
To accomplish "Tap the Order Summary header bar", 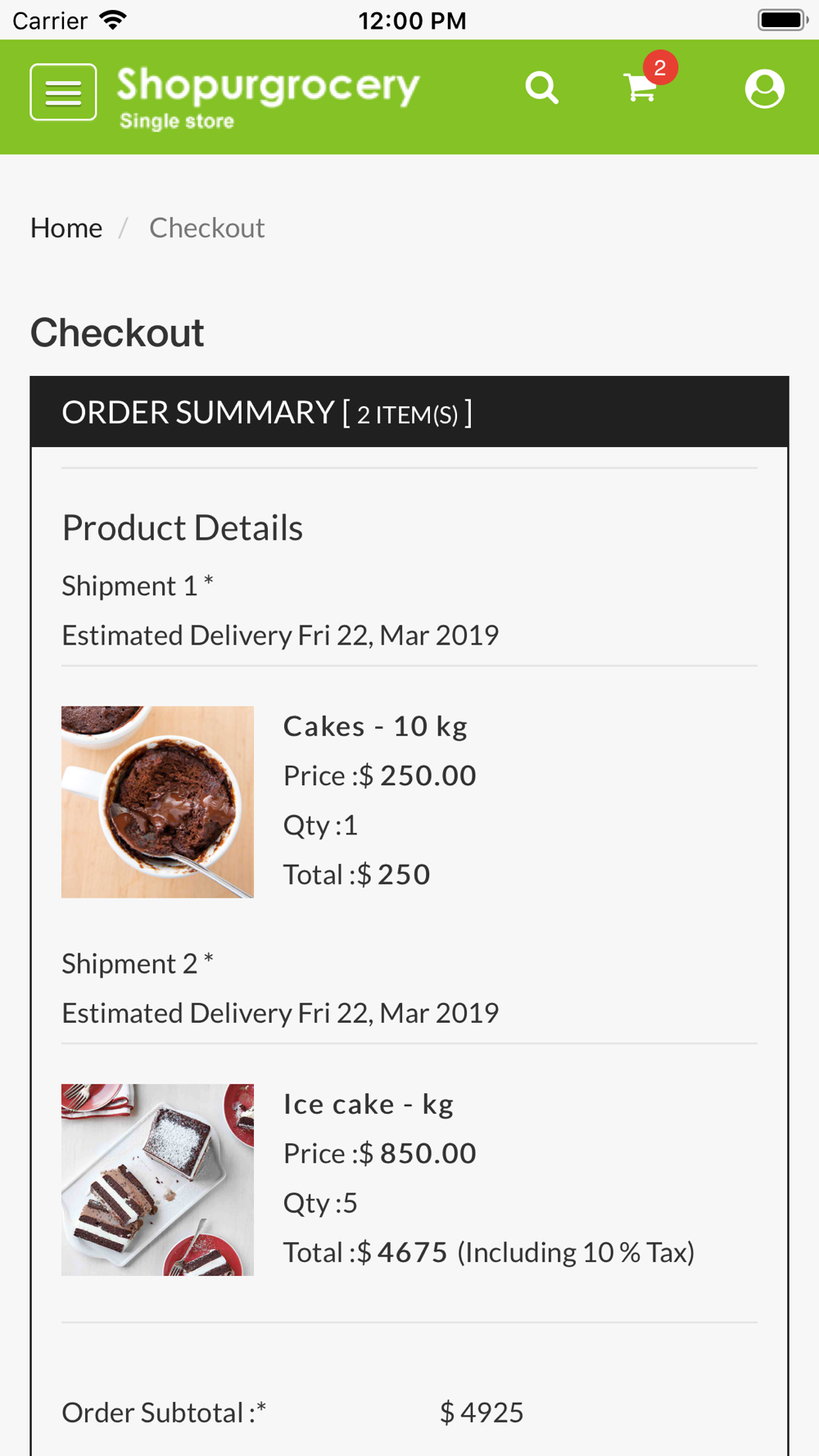I will pos(409,412).
